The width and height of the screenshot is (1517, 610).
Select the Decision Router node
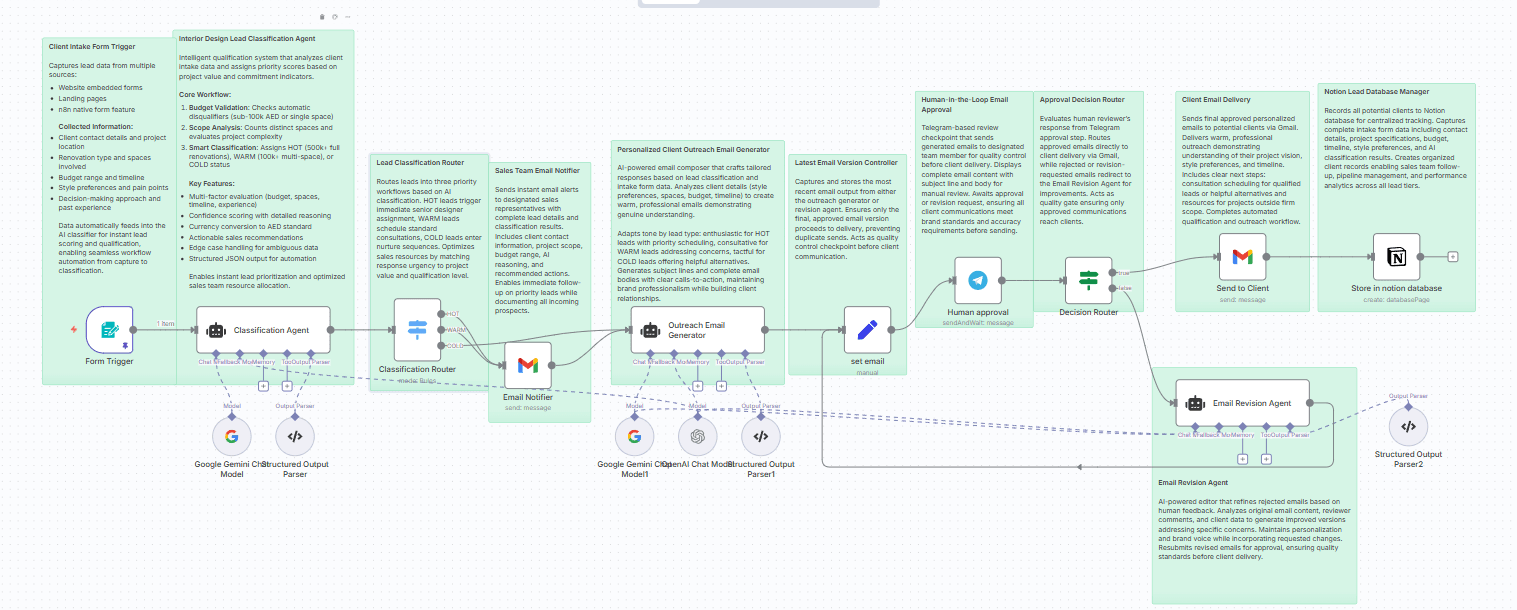(x=1088, y=281)
